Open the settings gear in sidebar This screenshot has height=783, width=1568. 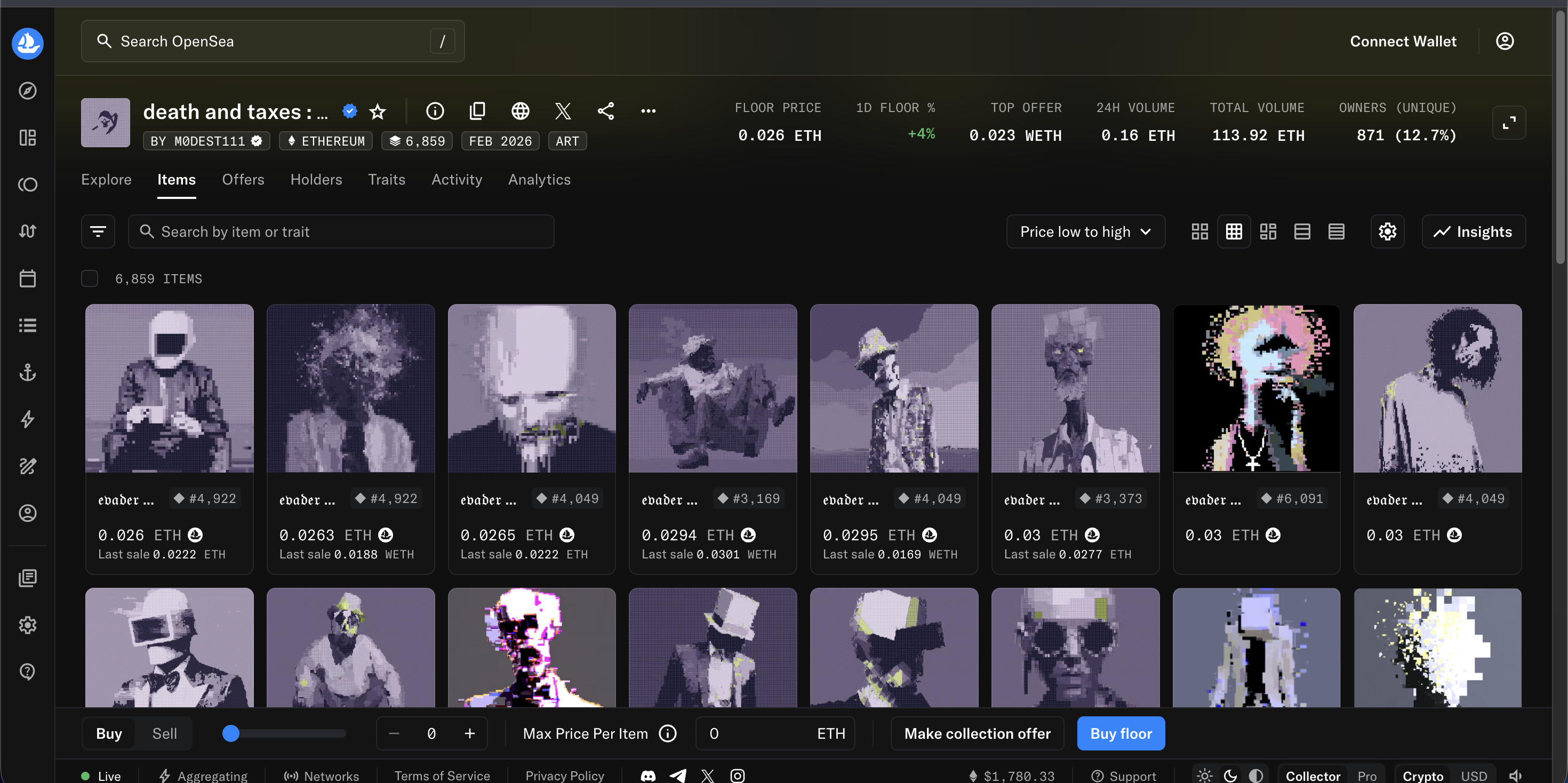point(27,625)
